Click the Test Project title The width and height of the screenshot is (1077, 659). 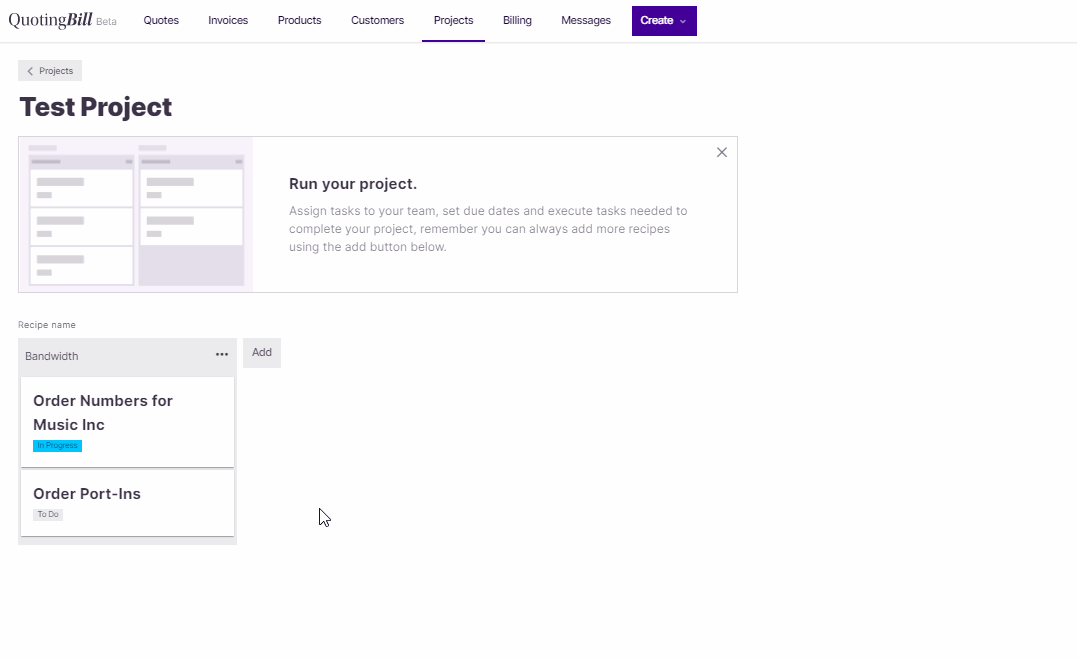pos(95,107)
